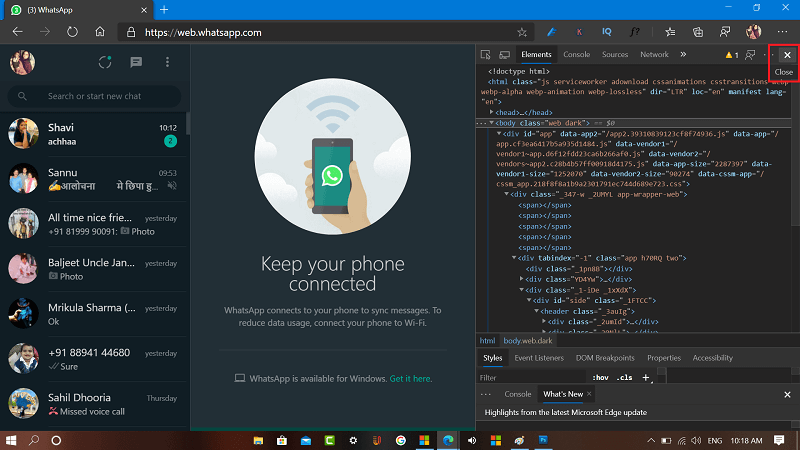Screen dimensions: 800x450
Task: Open chat with Sannu
Action: pyautogui.click(x=94, y=179)
